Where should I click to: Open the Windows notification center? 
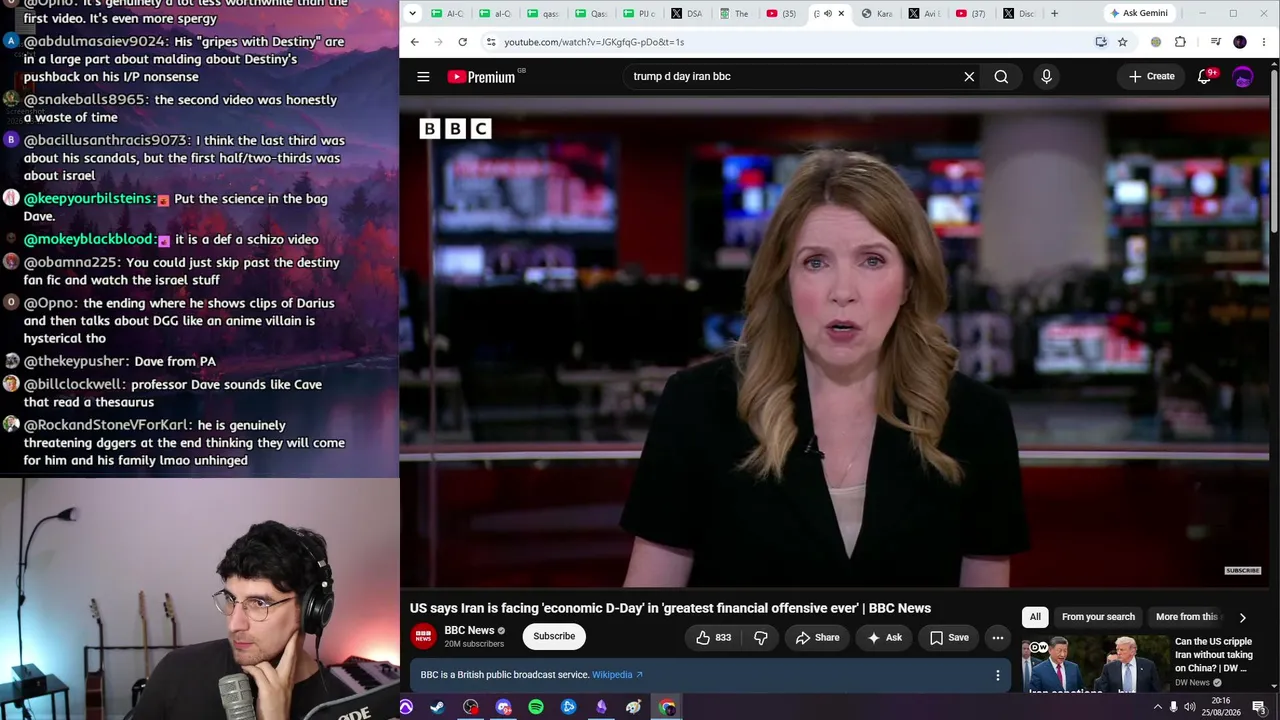coord(1259,707)
